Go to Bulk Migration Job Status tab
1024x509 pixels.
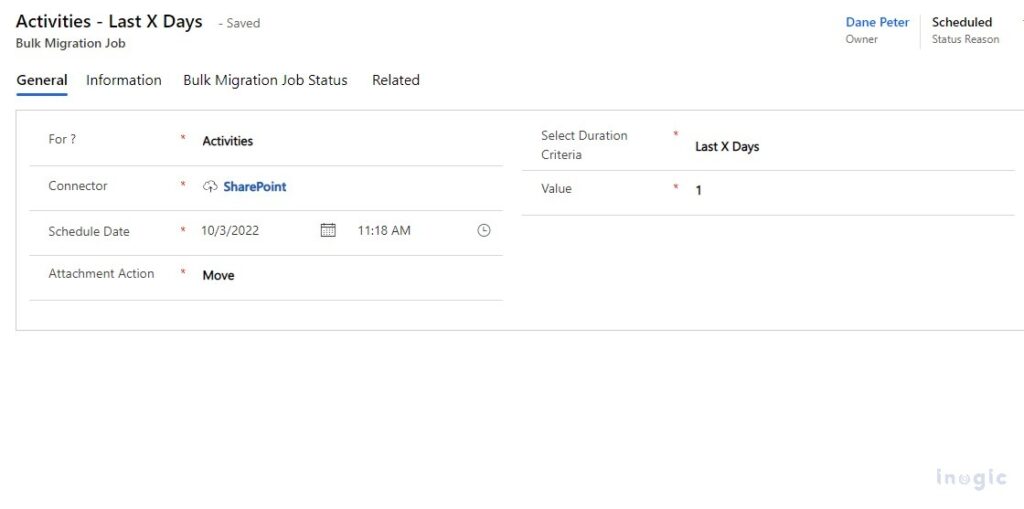[265, 80]
